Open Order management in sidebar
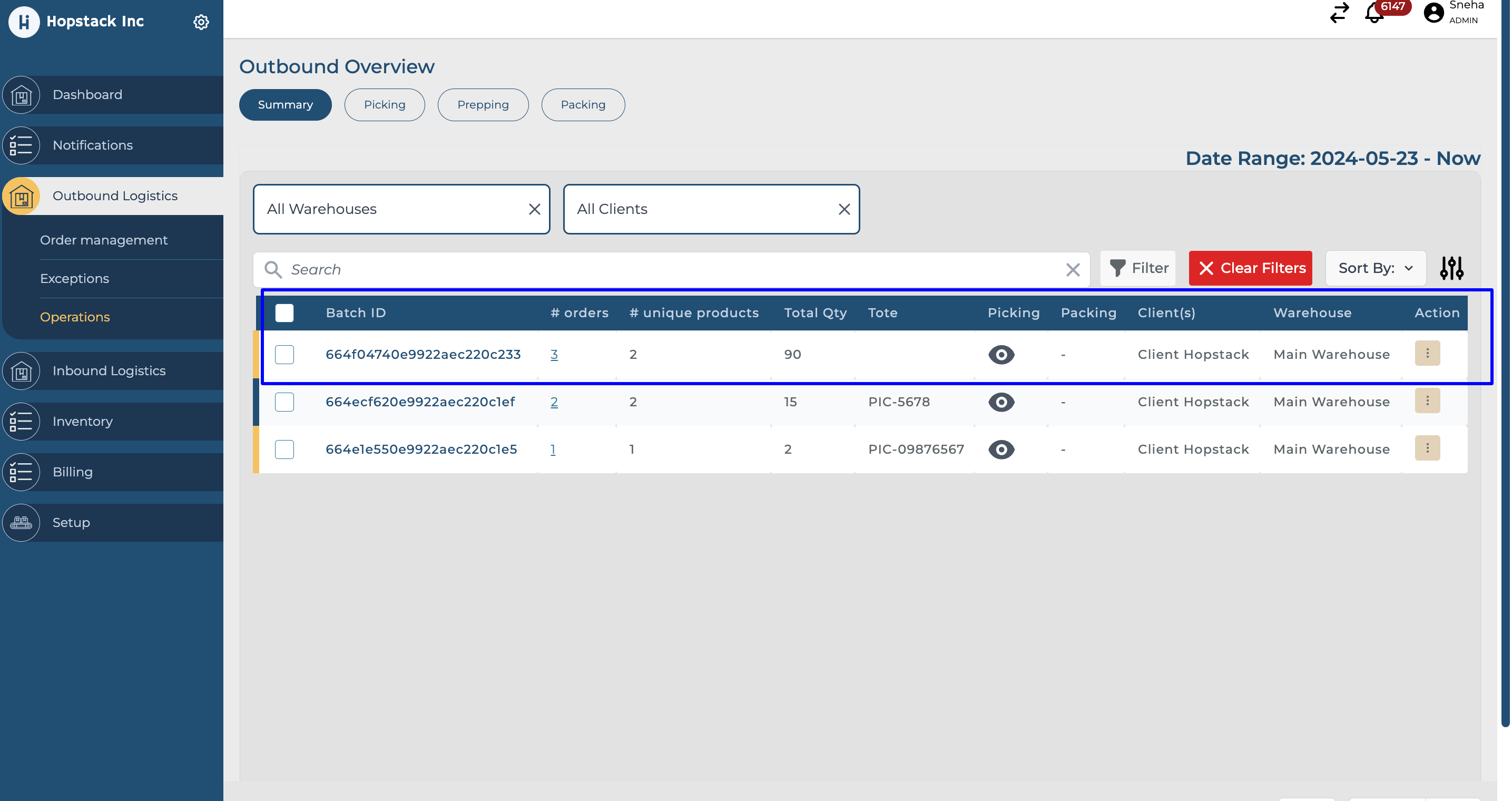The image size is (1512, 801). (103, 240)
